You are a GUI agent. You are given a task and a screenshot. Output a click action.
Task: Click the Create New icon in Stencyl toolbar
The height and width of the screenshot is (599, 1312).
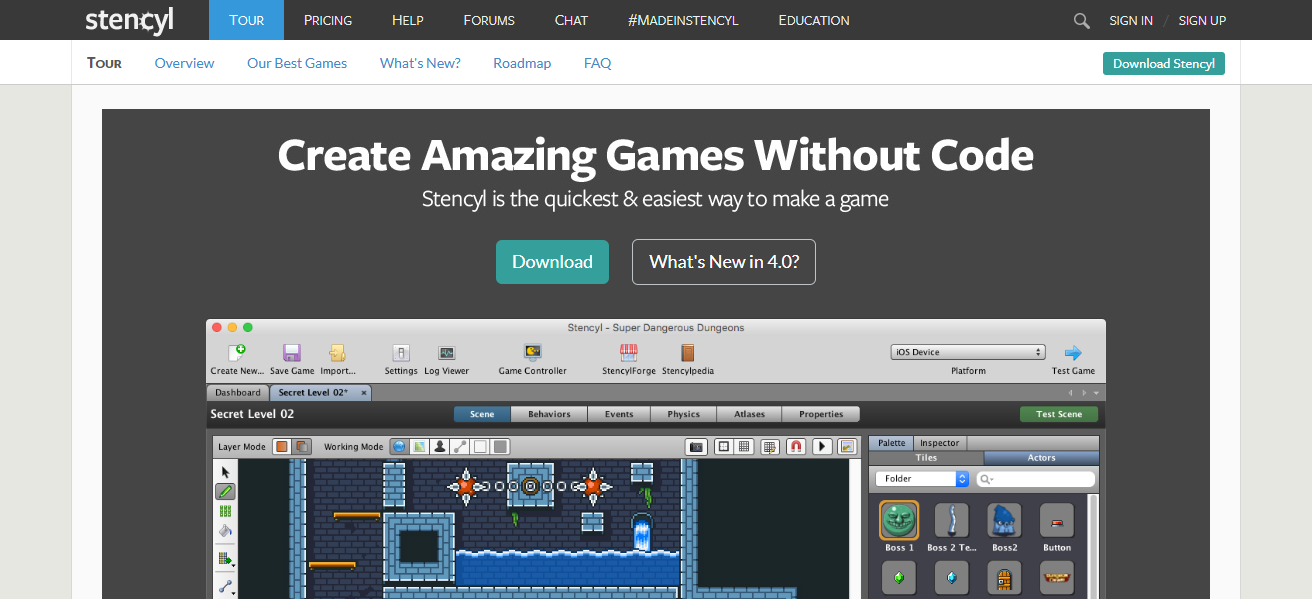pyautogui.click(x=237, y=352)
